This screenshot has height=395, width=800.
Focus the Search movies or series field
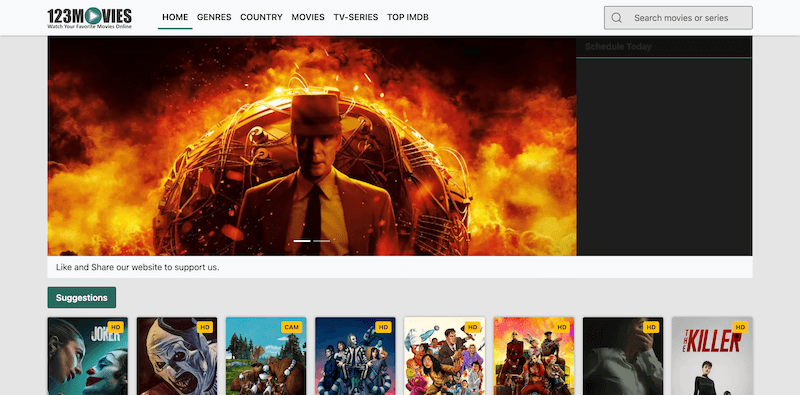(678, 18)
